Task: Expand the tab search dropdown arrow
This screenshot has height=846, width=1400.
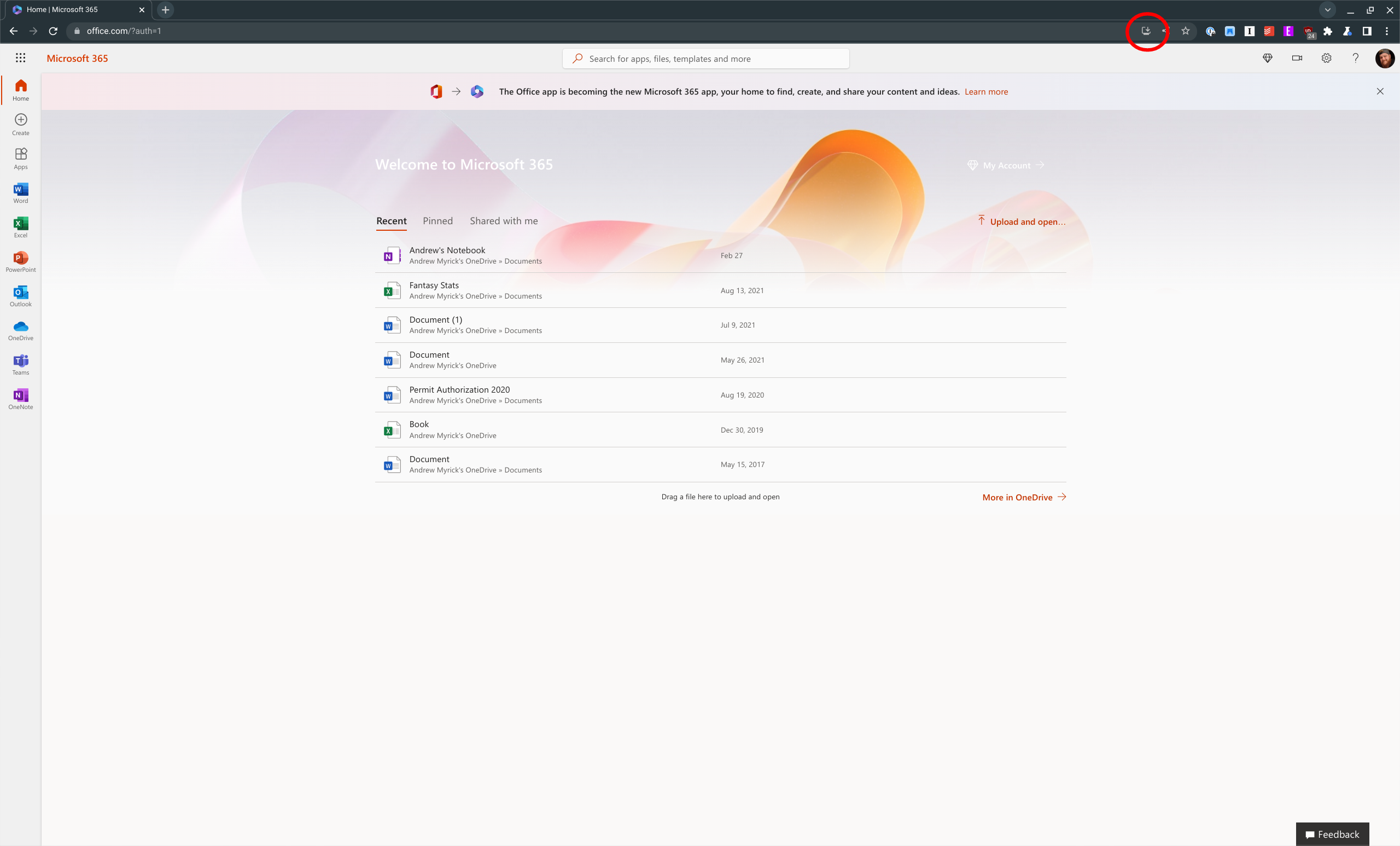Action: (x=1328, y=10)
